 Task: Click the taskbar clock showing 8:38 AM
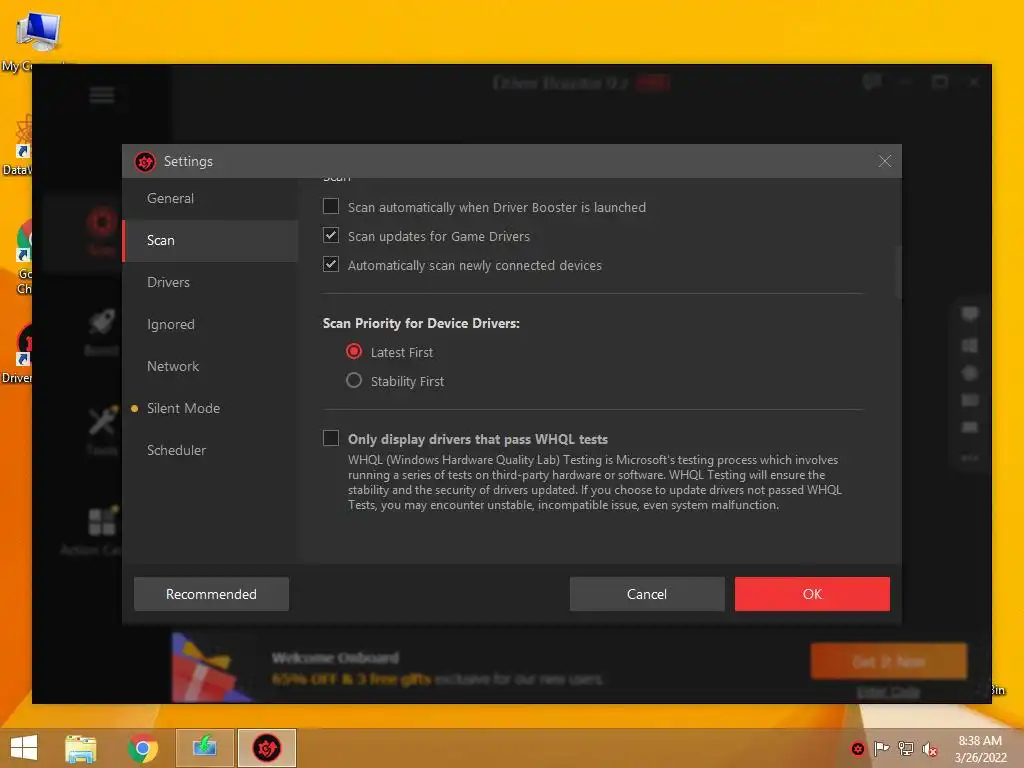[980, 749]
